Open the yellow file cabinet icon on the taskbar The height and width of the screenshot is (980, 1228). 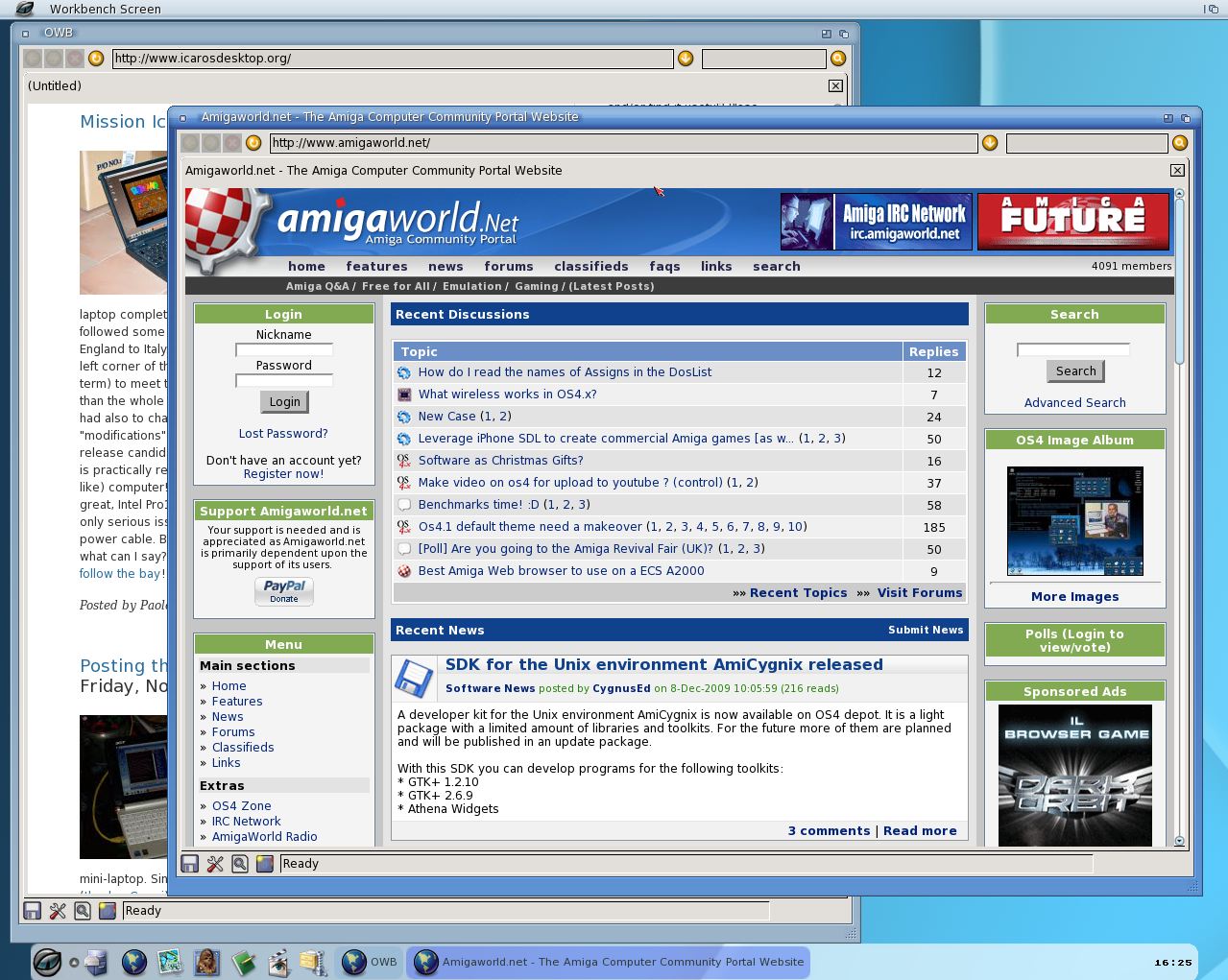click(x=313, y=961)
